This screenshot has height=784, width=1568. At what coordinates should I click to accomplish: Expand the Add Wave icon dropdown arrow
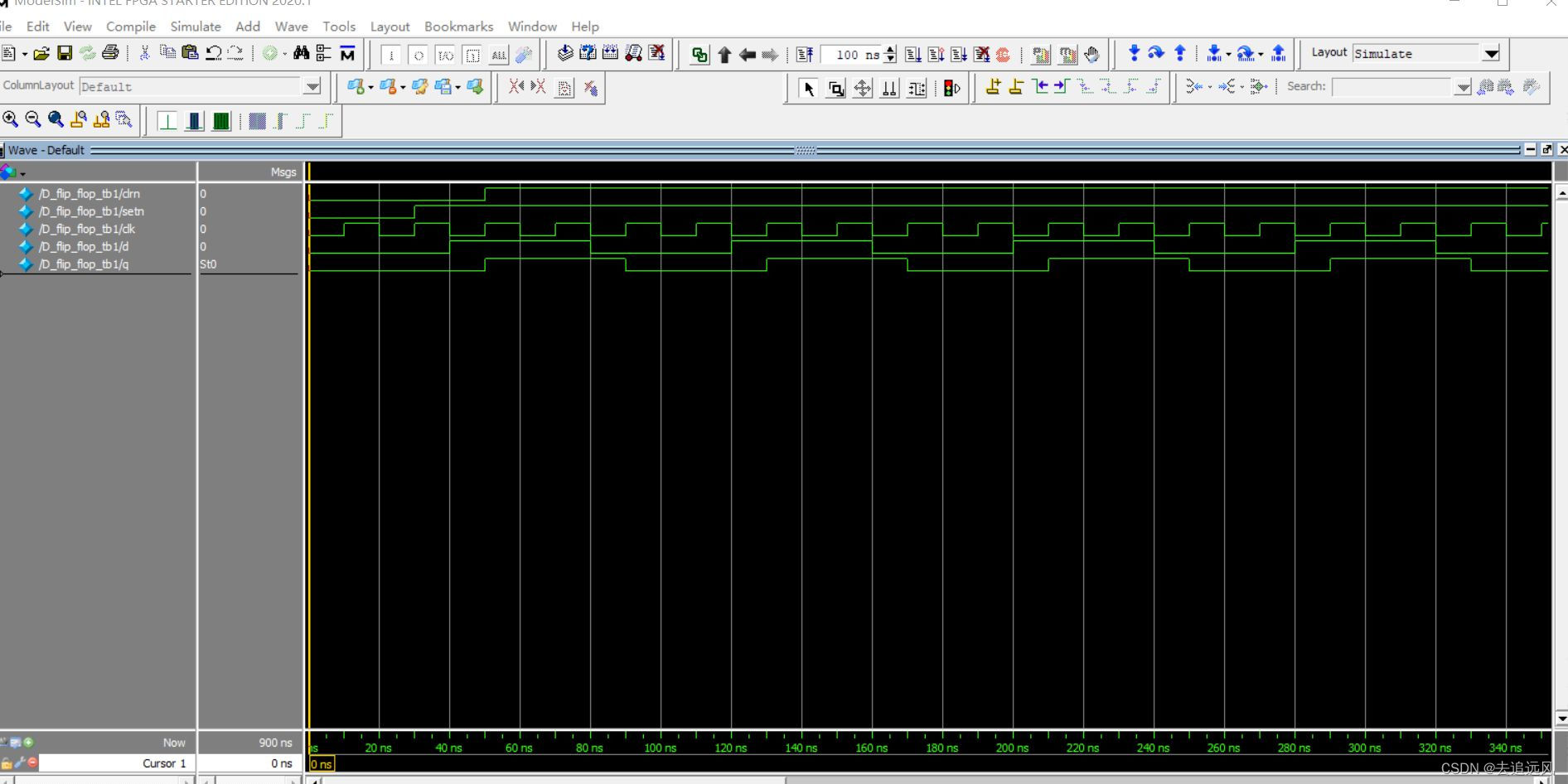(370, 87)
